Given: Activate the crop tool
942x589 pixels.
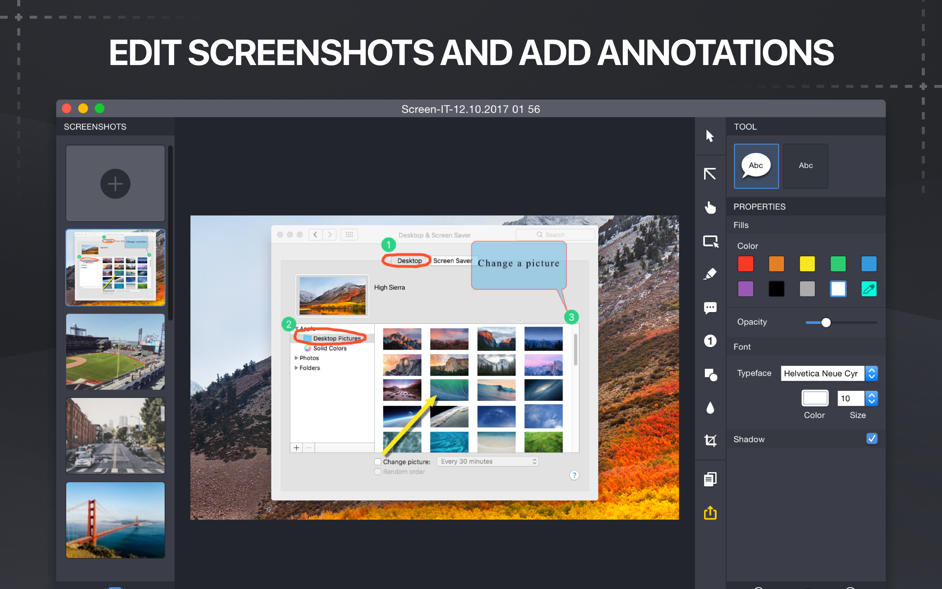Looking at the screenshot, I should click(x=710, y=441).
